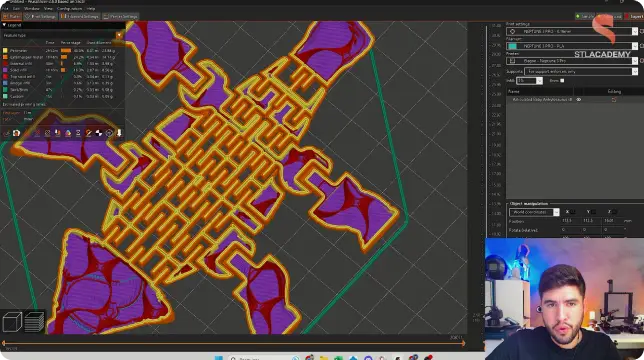
Task: Collapse the Legend panel
Action: [4, 25]
